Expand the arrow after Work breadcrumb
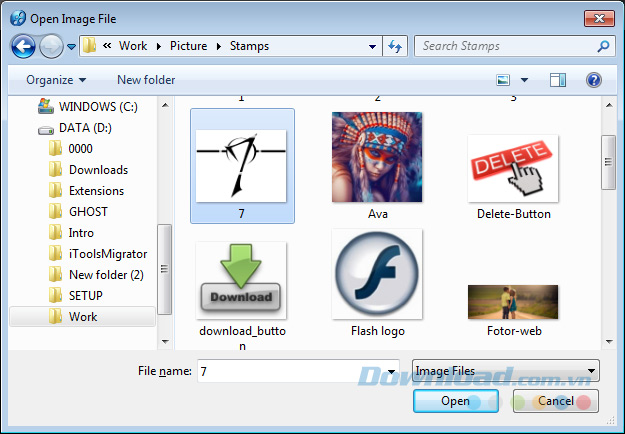The width and height of the screenshot is (625, 434). [x=159, y=46]
